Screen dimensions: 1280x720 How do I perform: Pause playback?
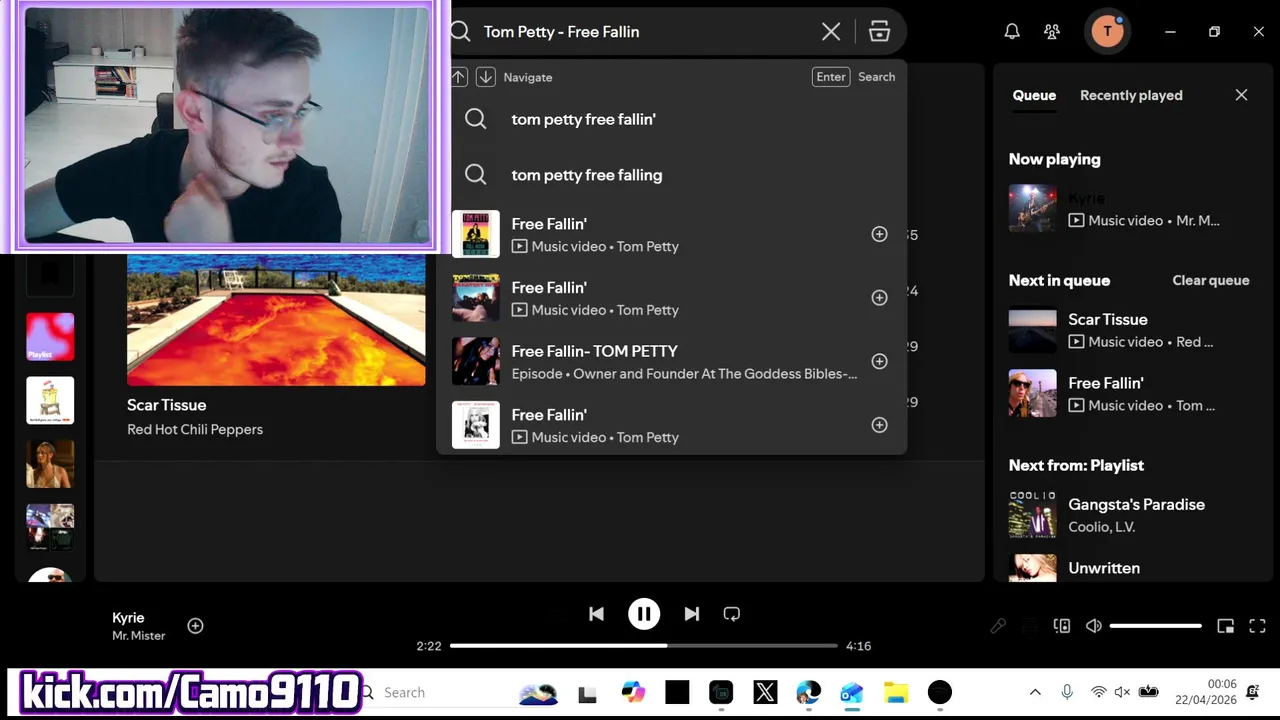point(644,614)
